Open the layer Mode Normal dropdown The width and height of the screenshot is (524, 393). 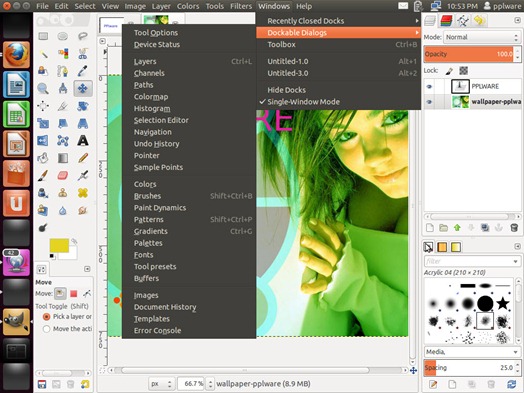(482, 37)
